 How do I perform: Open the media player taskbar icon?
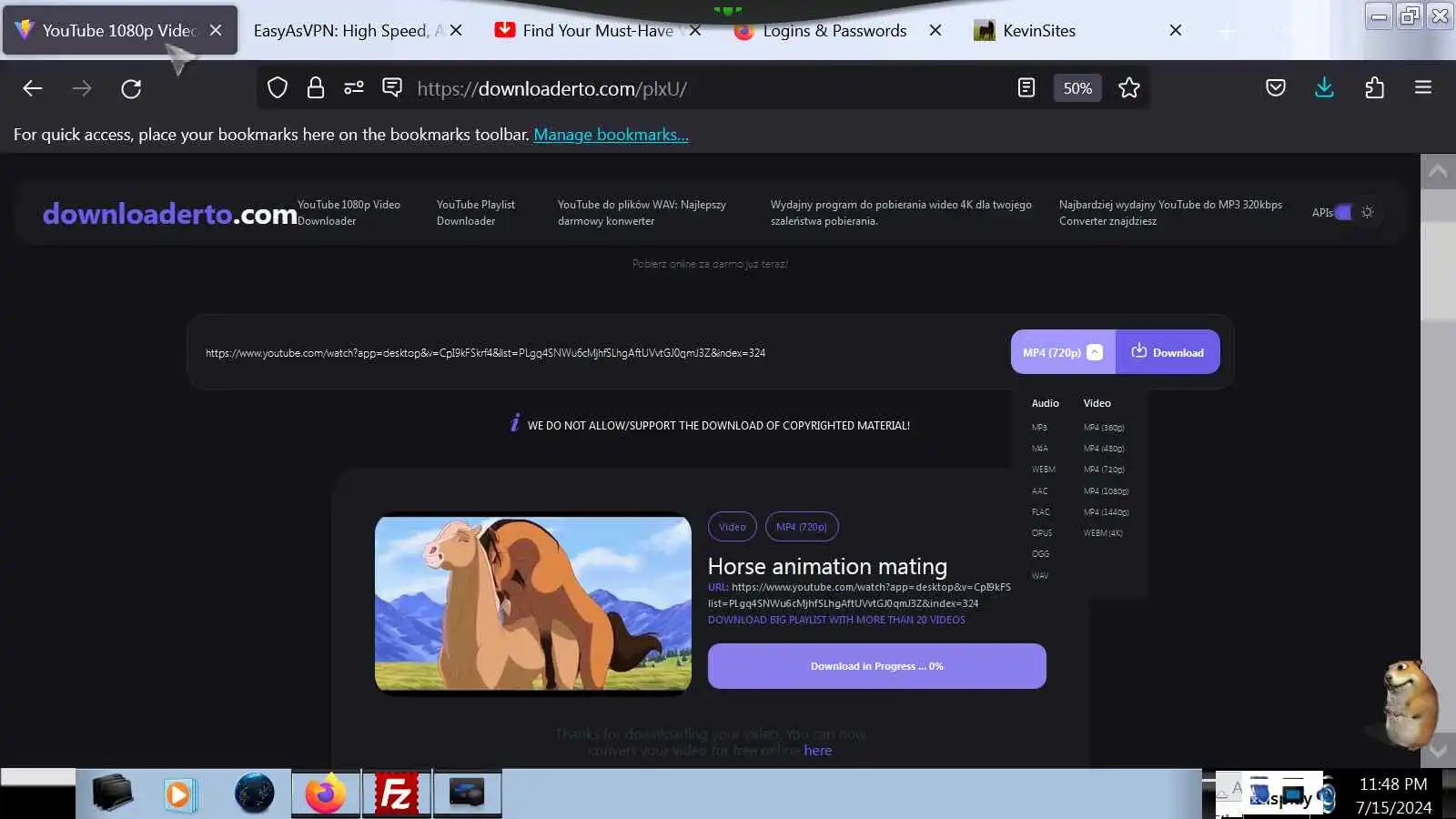coord(179,794)
